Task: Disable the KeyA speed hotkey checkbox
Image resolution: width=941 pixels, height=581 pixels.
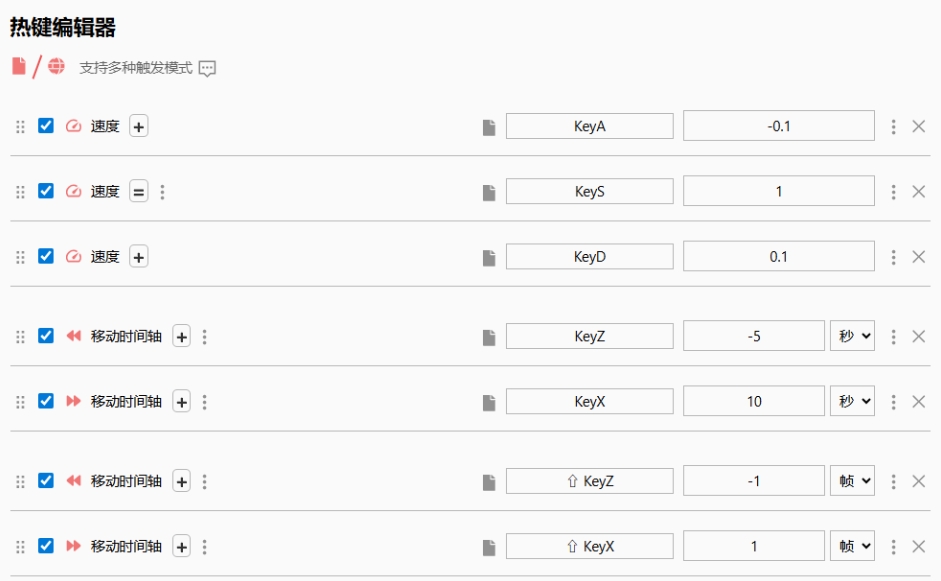Action: [46, 126]
